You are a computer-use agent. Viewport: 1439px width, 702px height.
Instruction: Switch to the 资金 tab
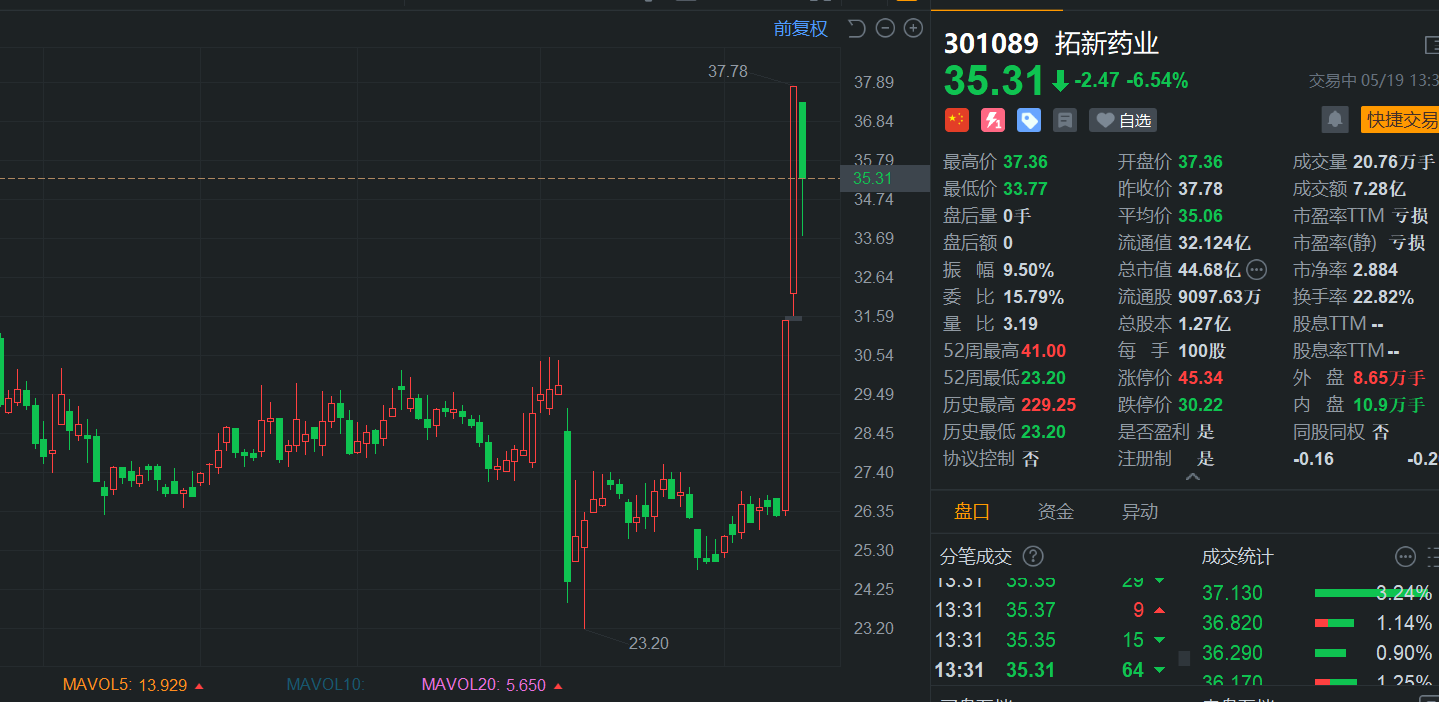tap(1055, 511)
